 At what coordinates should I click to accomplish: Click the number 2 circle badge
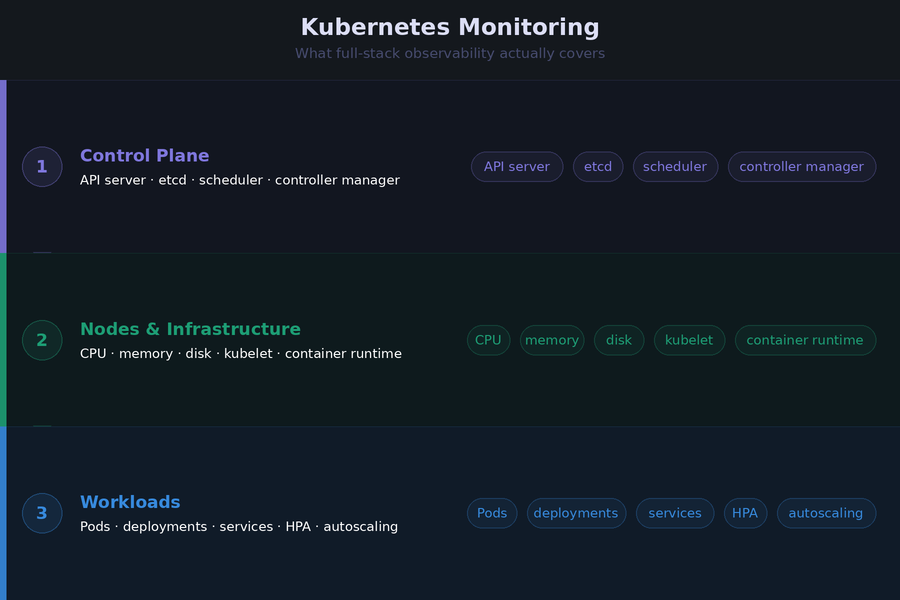42,340
